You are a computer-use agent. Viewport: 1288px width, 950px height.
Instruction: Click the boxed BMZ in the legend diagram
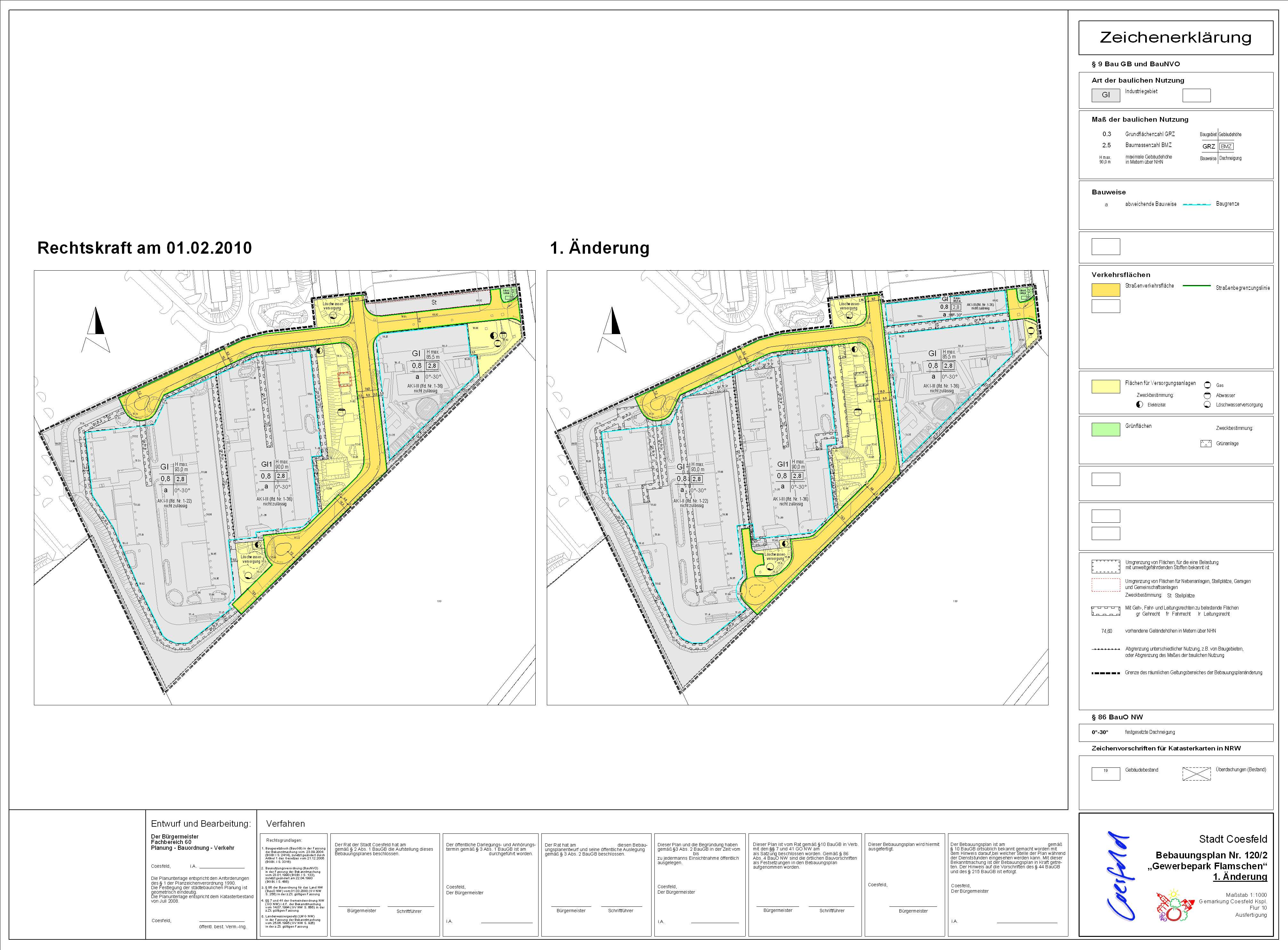[1226, 147]
